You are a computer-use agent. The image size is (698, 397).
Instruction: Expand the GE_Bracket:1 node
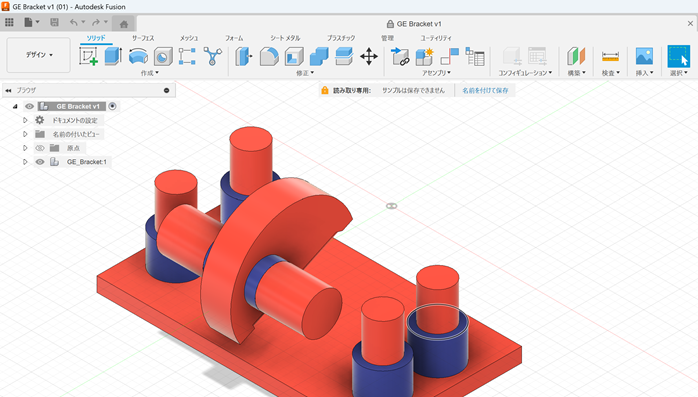point(25,162)
